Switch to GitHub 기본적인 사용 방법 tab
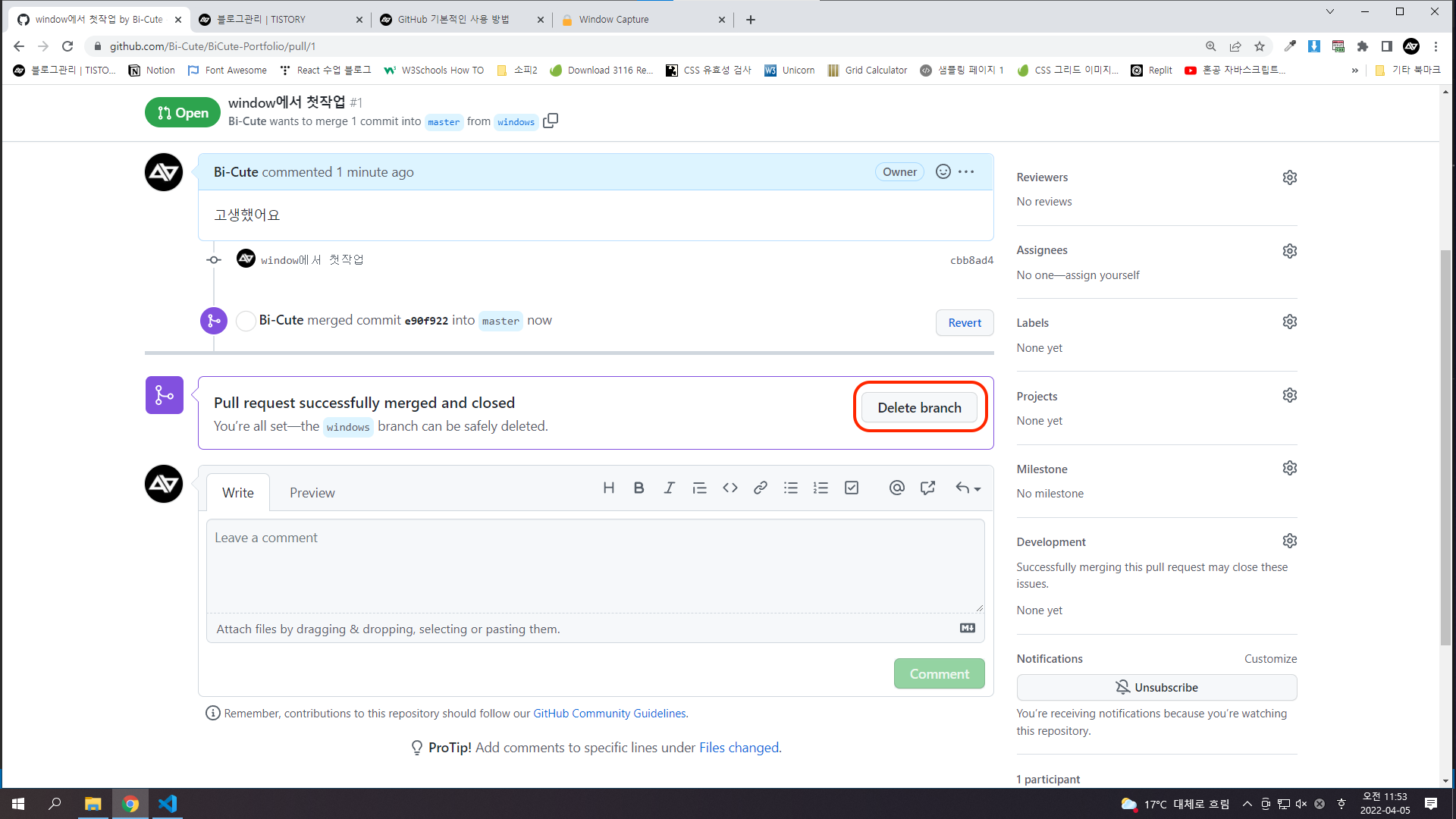The image size is (1456, 819). click(x=453, y=20)
